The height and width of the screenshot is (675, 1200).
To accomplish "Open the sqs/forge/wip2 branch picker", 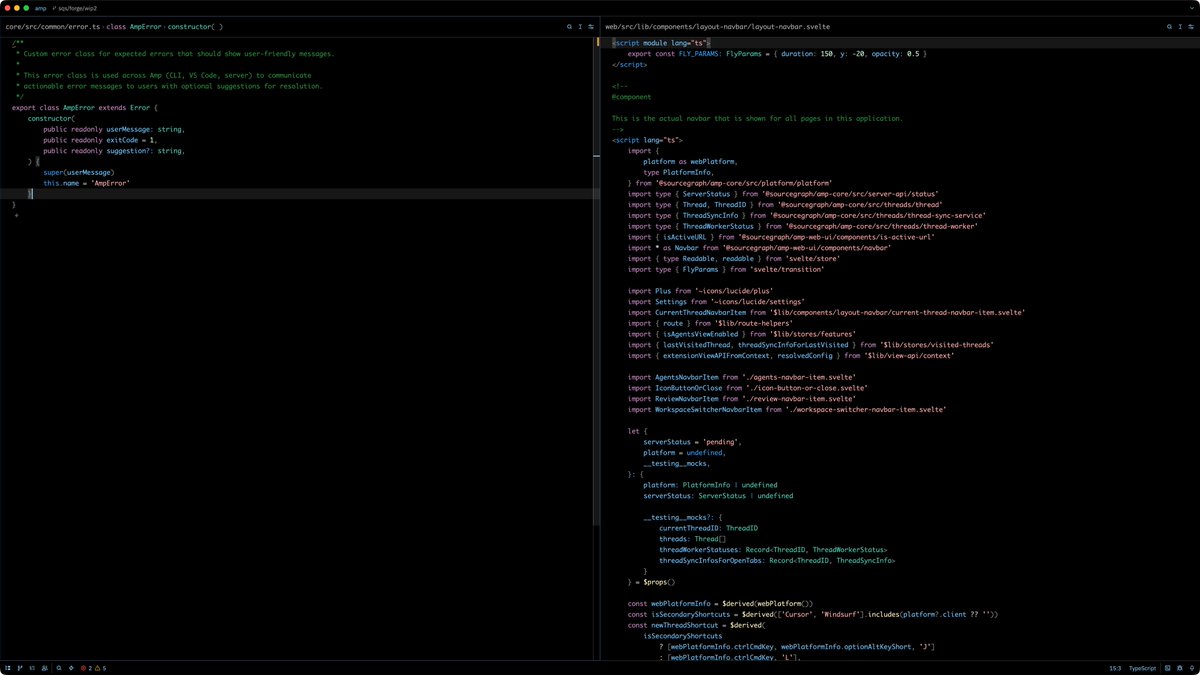I will pos(76,8).
